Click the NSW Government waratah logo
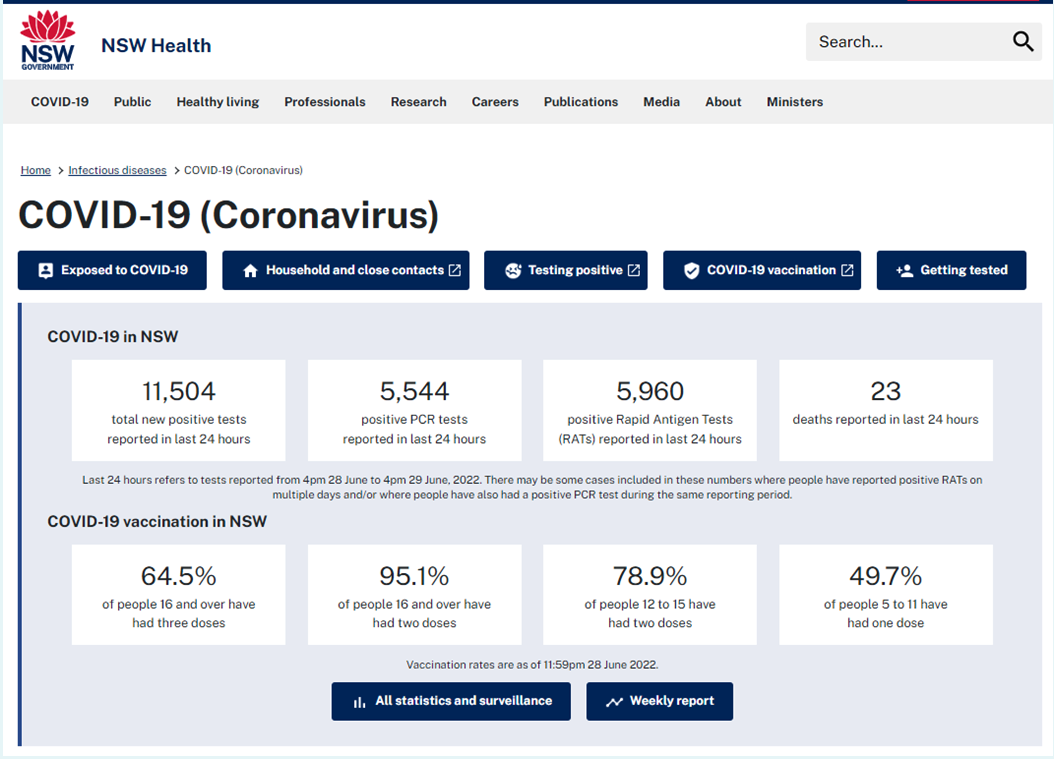 (x=48, y=40)
